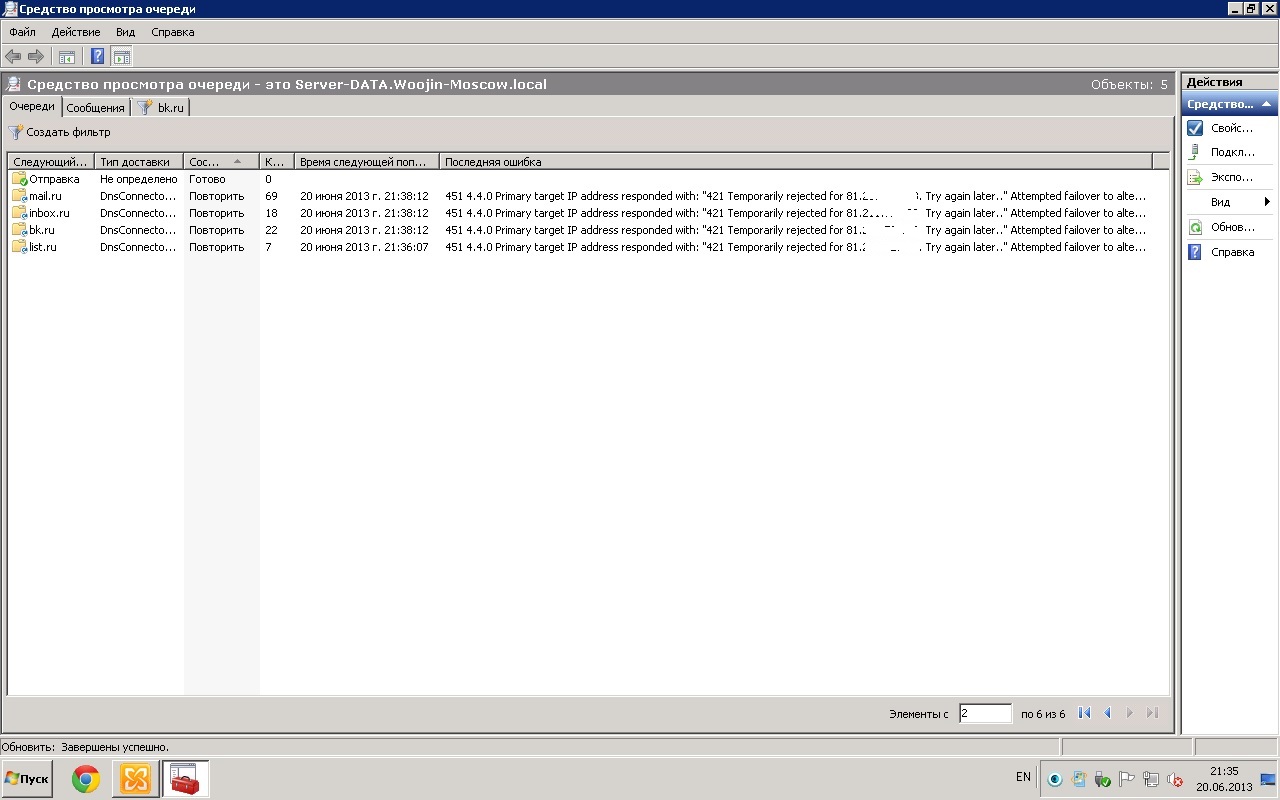The height and width of the screenshot is (800, 1280).
Task: Click the Не определено delivery type cell
Action: (x=138, y=179)
